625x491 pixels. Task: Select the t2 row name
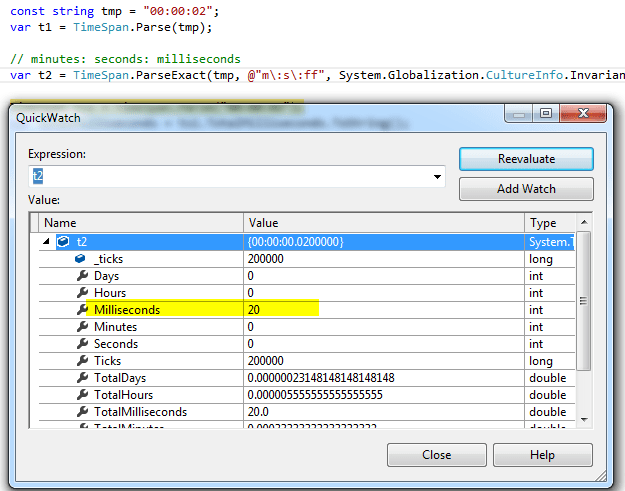pyautogui.click(x=82, y=242)
